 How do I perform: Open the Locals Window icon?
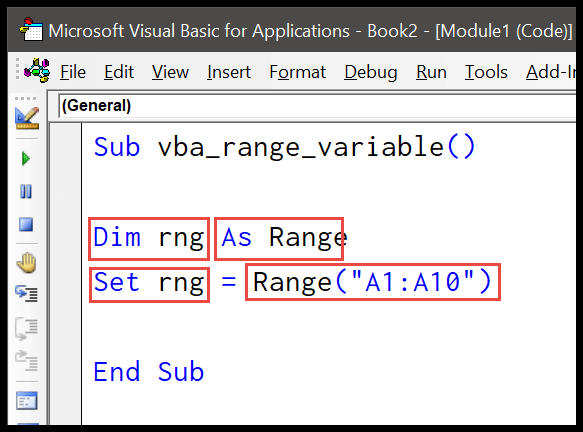click(27, 401)
